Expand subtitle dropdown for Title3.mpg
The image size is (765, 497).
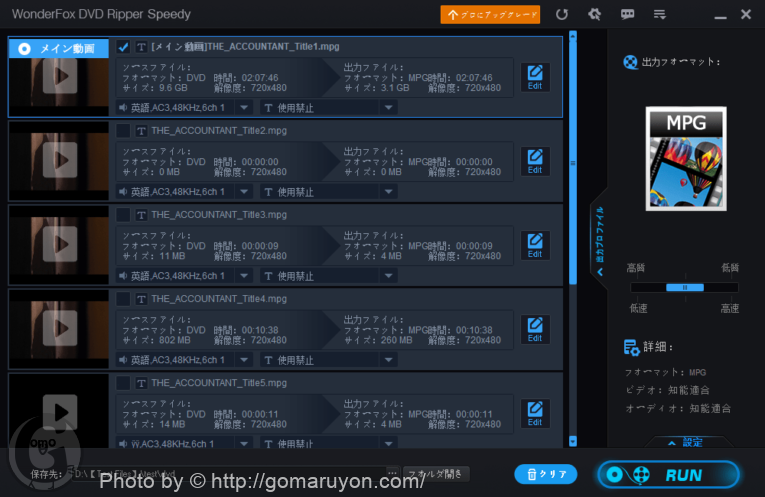click(x=388, y=276)
